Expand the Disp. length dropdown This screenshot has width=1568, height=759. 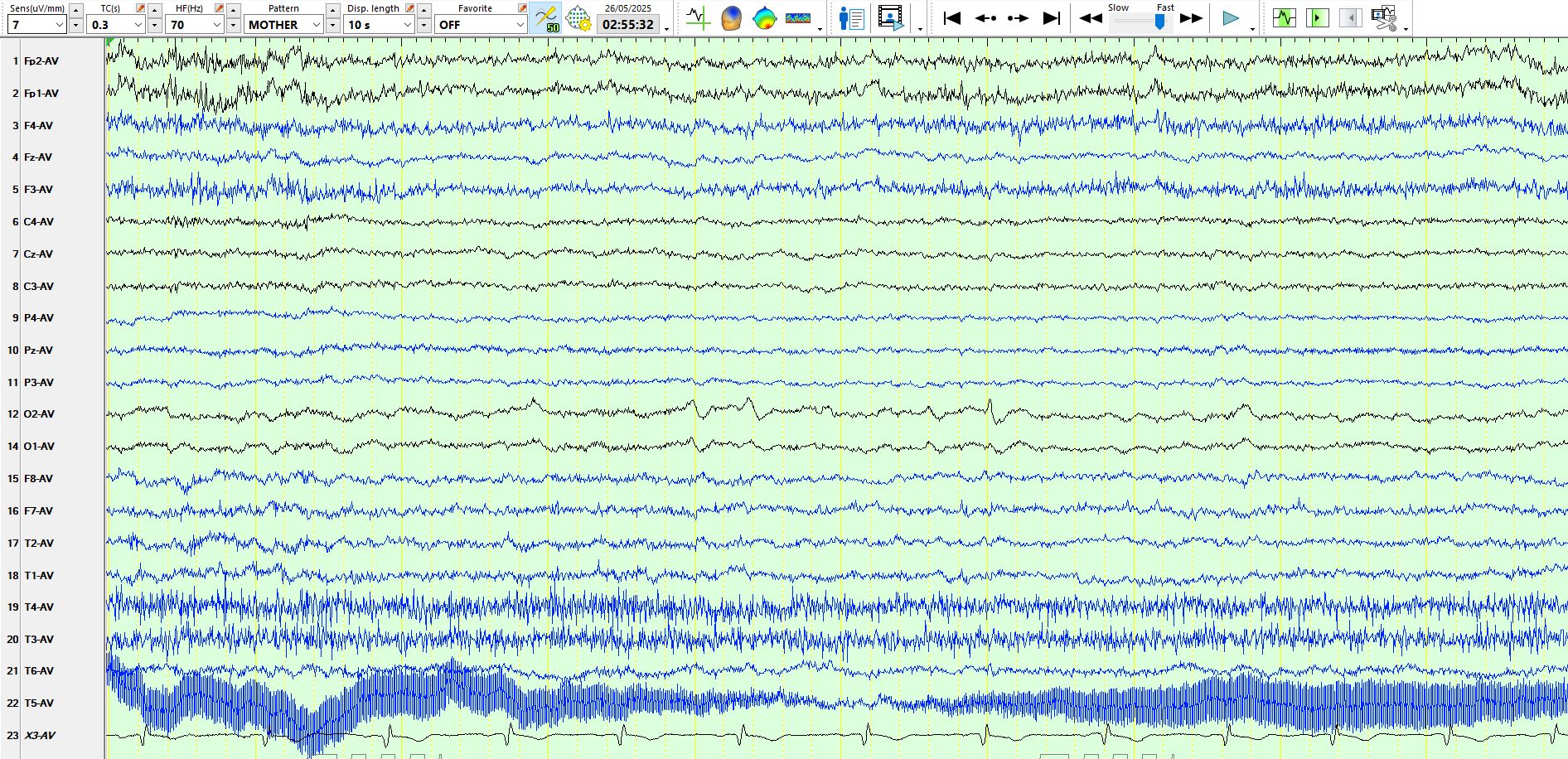[x=407, y=25]
